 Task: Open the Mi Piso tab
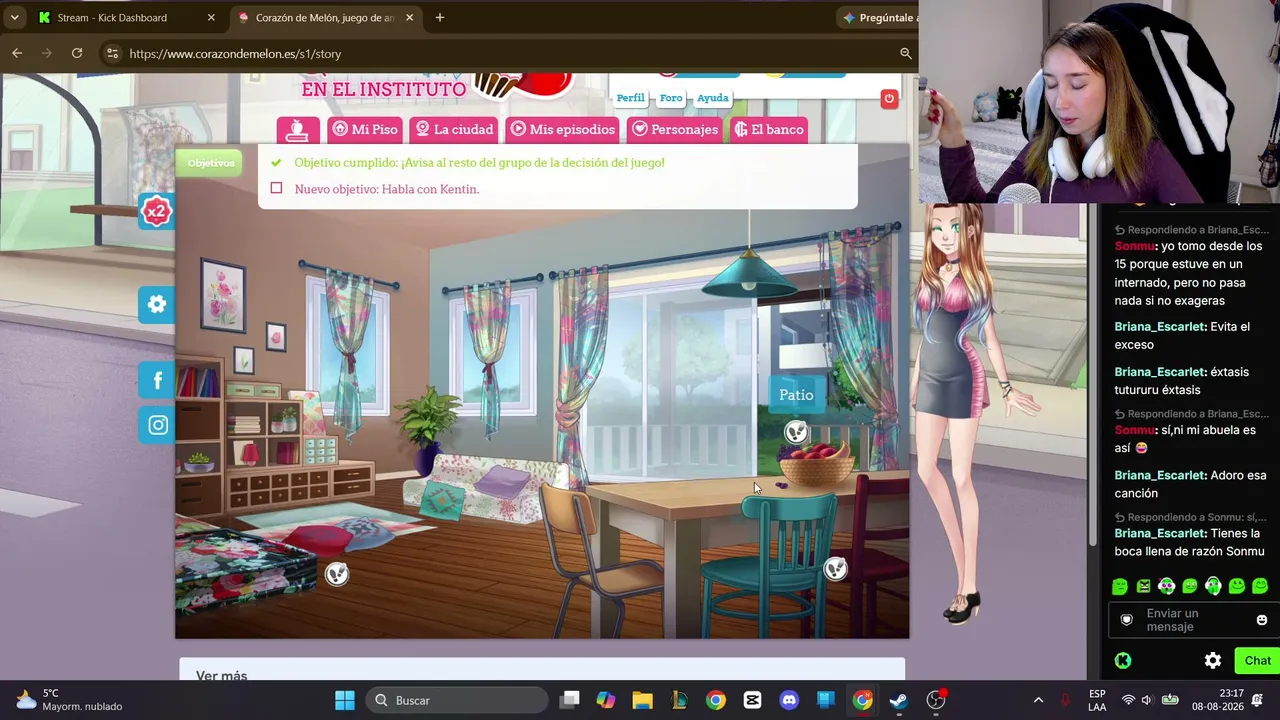[364, 130]
